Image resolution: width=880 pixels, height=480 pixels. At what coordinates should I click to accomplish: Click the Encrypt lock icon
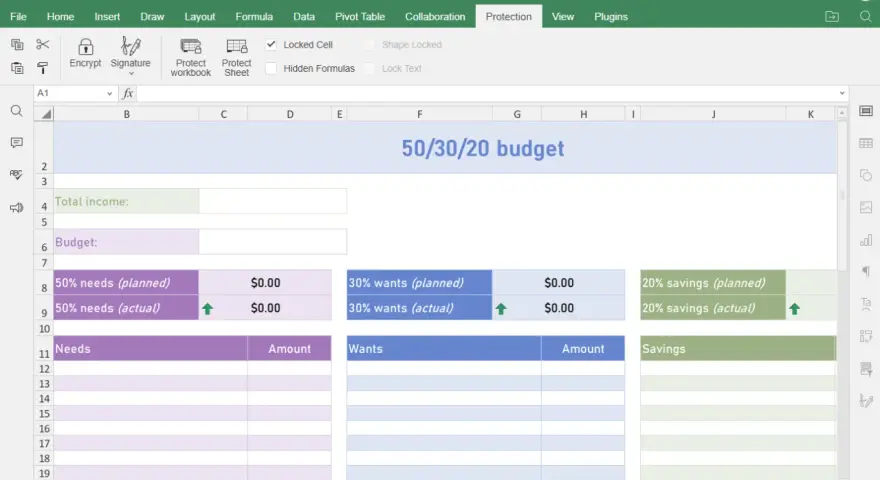(85, 47)
